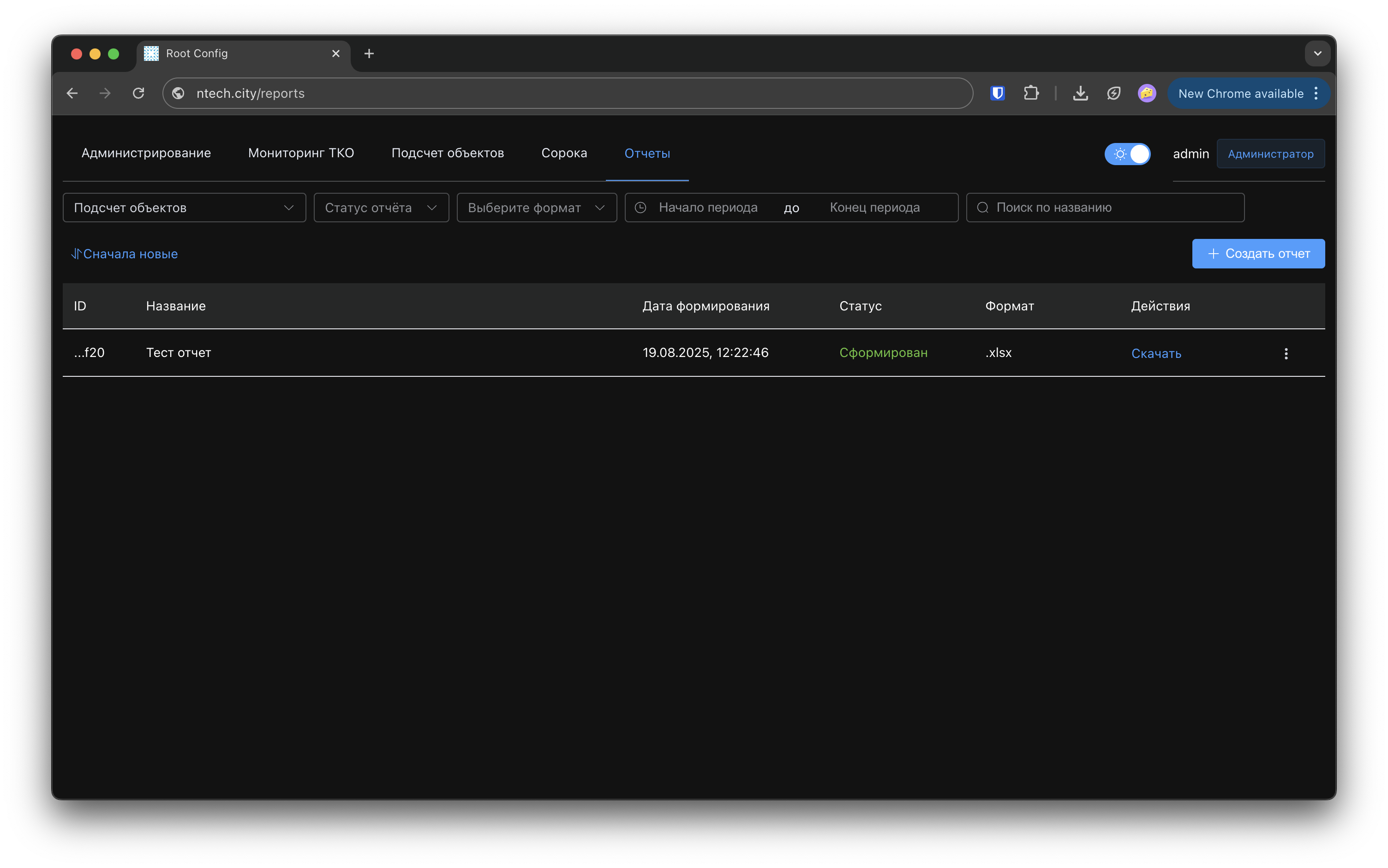The height and width of the screenshot is (868, 1388).
Task: Expand the Подсчет объектов dropdown
Action: pyautogui.click(x=184, y=208)
